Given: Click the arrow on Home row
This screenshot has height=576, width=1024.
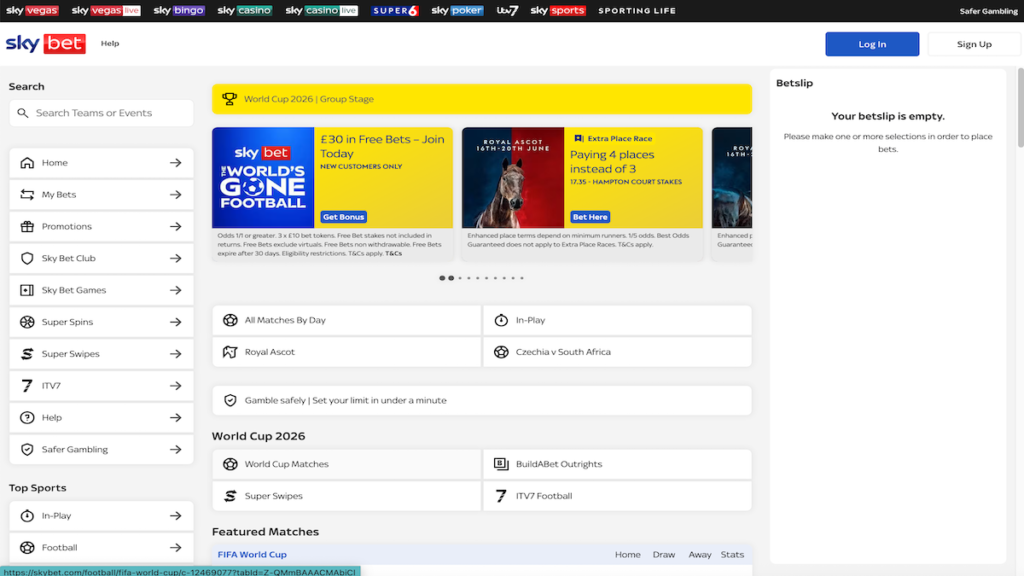Looking at the screenshot, I should (176, 163).
